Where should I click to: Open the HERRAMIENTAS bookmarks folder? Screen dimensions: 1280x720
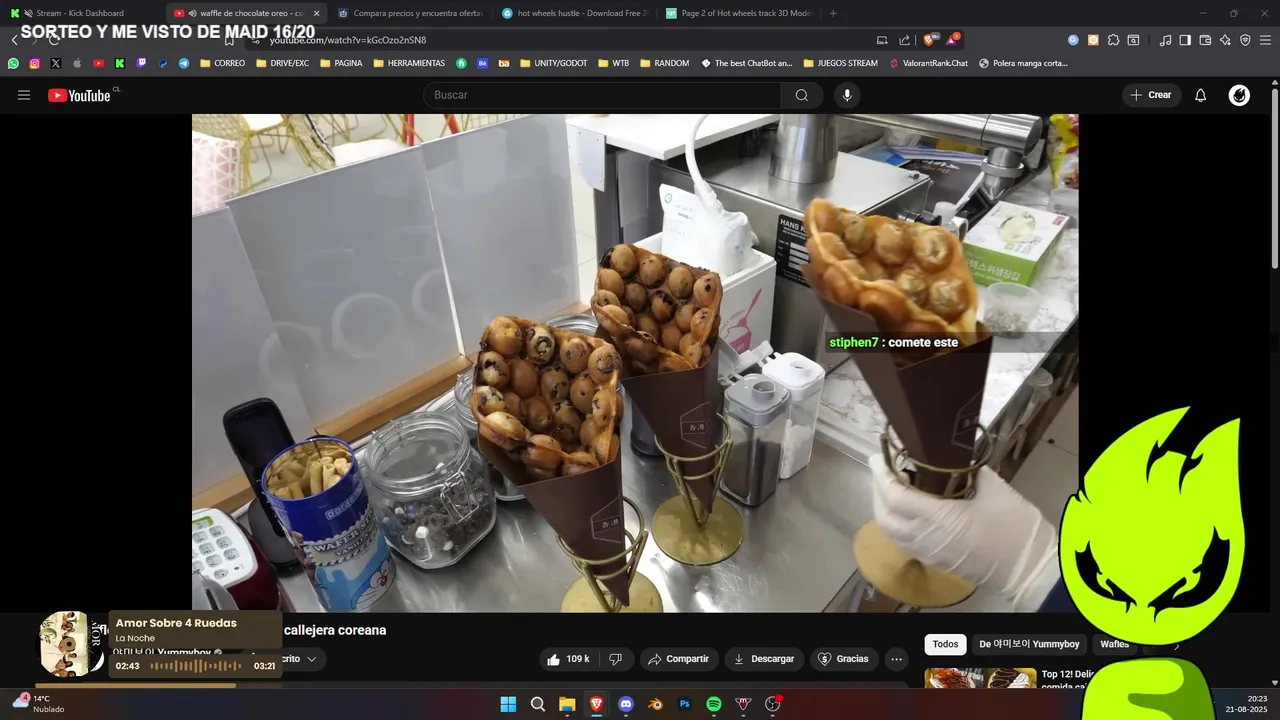click(408, 63)
